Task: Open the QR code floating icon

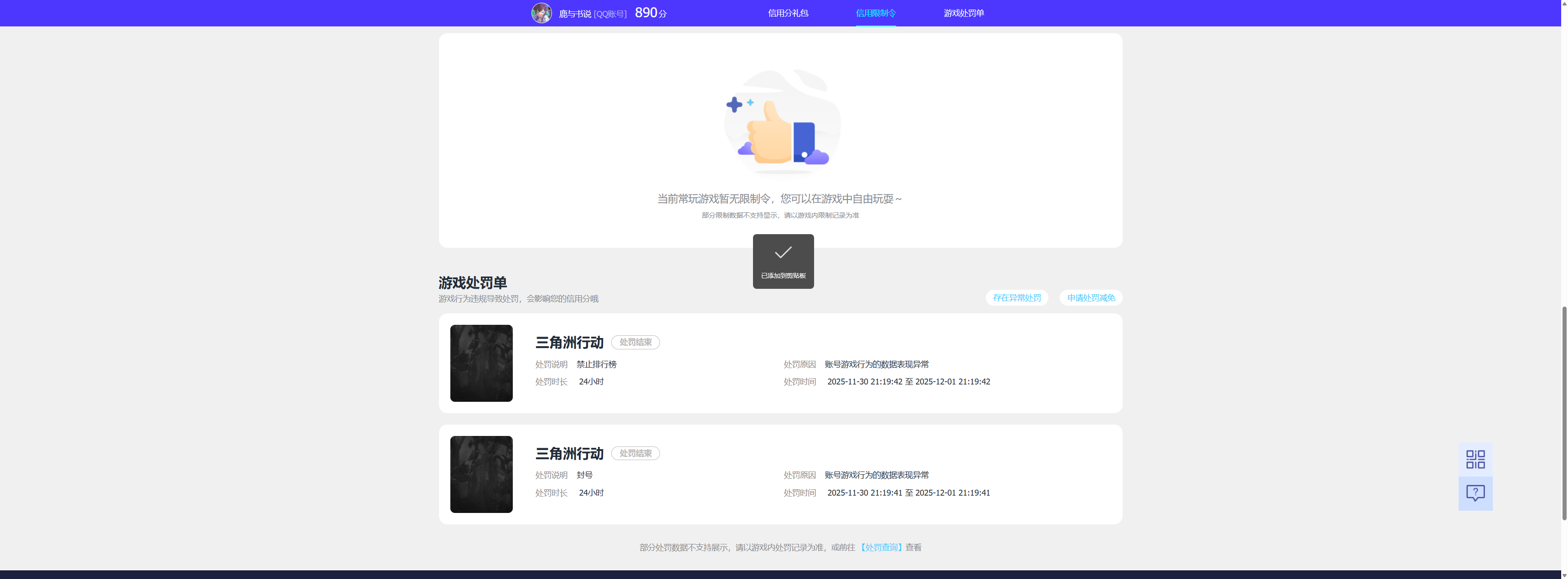Action: pyautogui.click(x=1475, y=459)
